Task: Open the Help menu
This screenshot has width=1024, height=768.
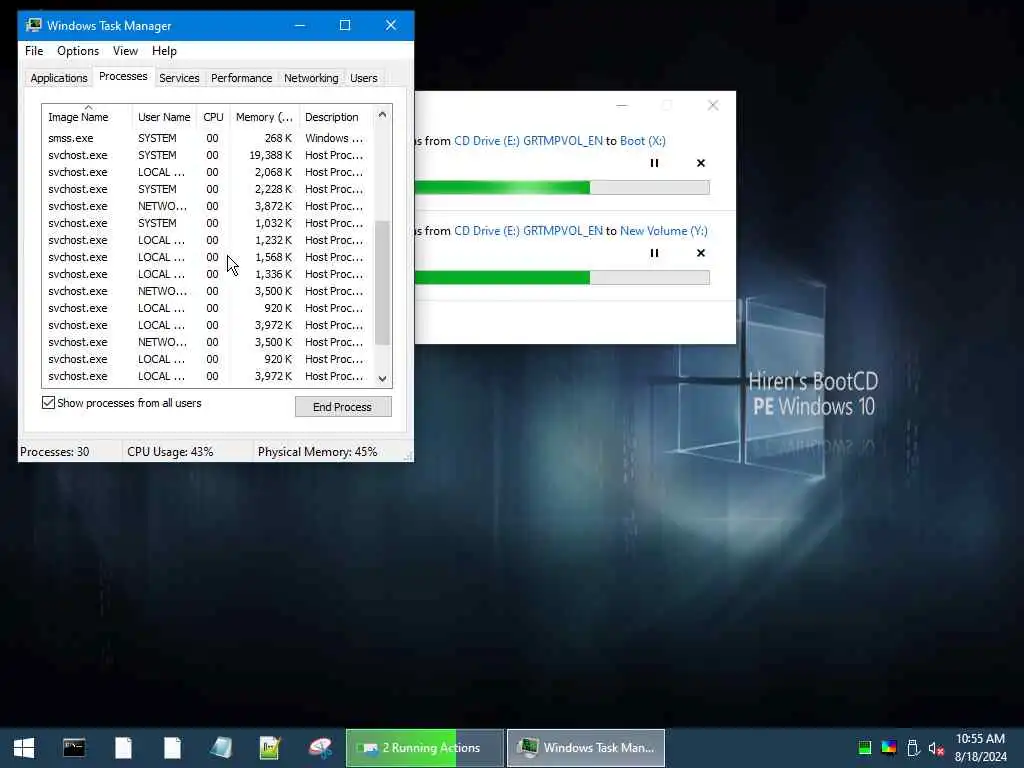Action: click(164, 51)
